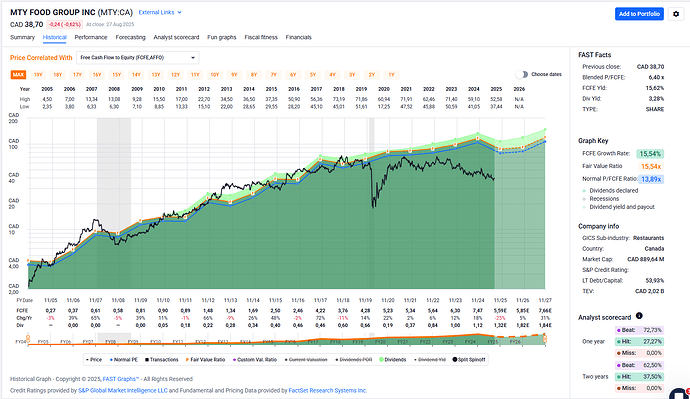Image resolution: width=690 pixels, height=399 pixels.
Task: Click the Market Cap CAD 889,64 M value
Action: (x=646, y=259)
